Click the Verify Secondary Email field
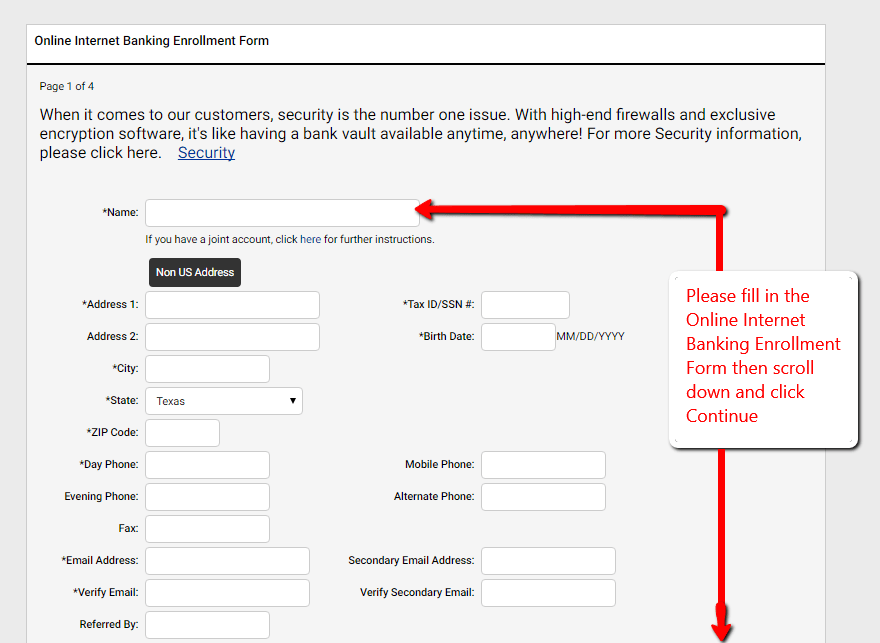The height and width of the screenshot is (643, 880). tap(547, 592)
